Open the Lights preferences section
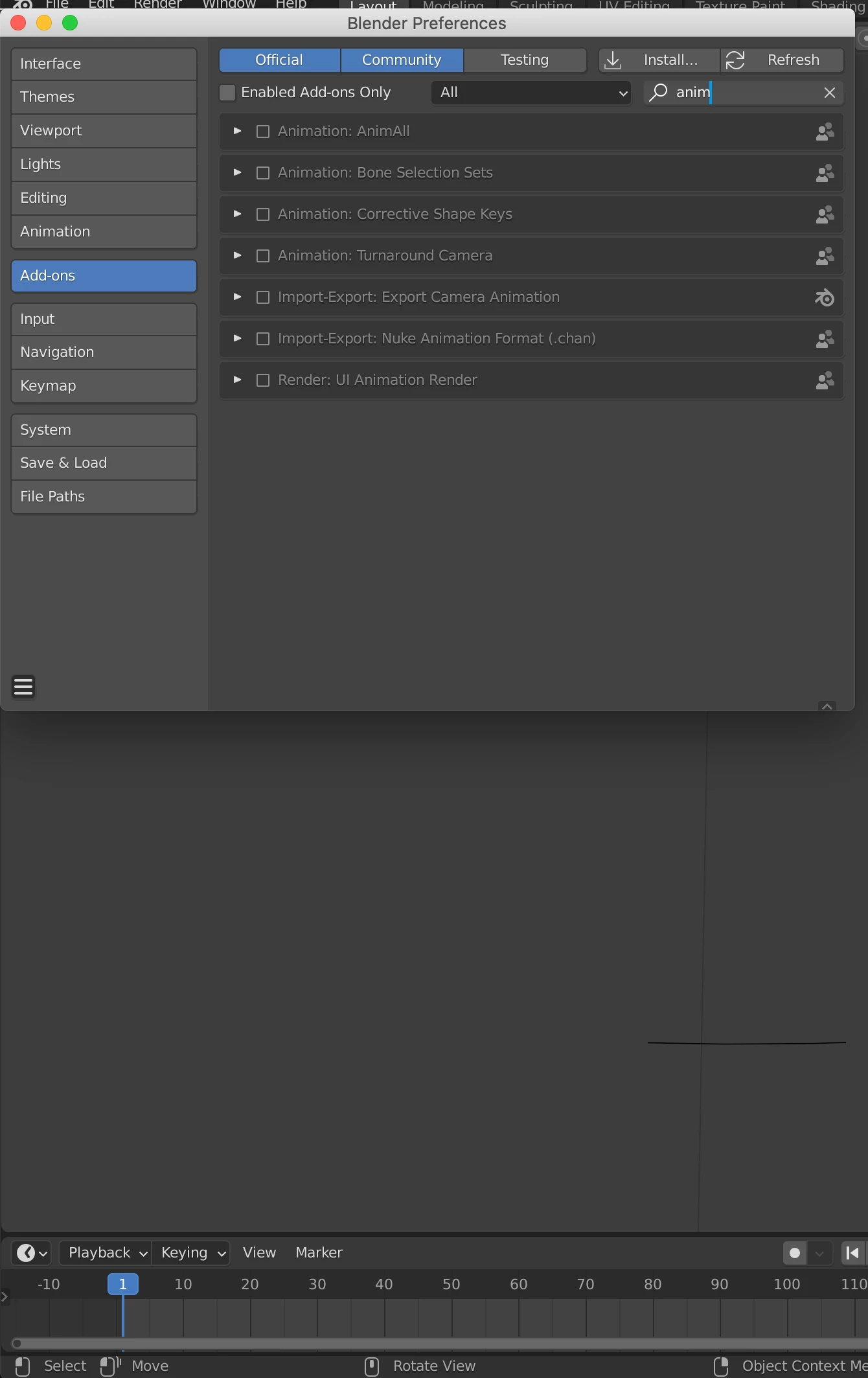The height and width of the screenshot is (1378, 868). click(104, 165)
